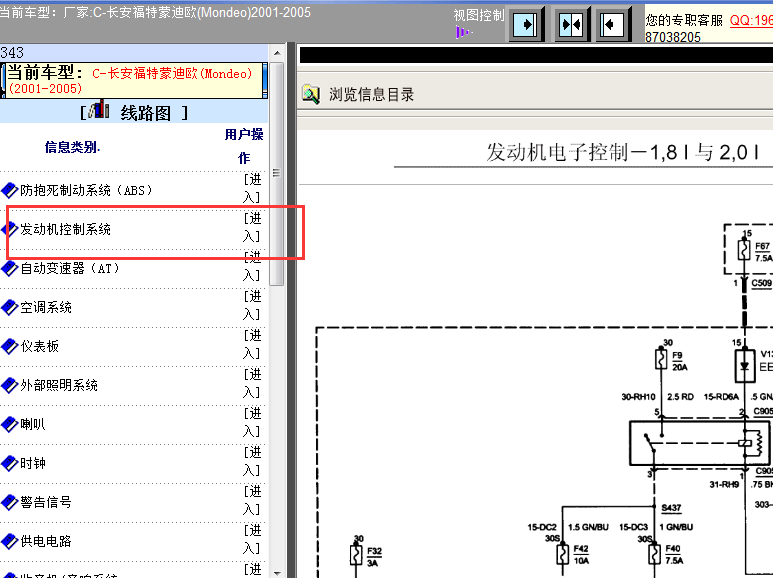
Task: Click the purple sound icon under 视图控制
Action: point(463,33)
